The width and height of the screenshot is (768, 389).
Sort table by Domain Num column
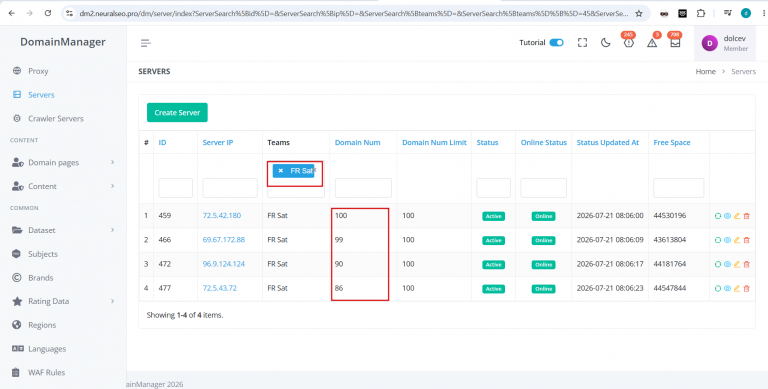[x=357, y=143]
